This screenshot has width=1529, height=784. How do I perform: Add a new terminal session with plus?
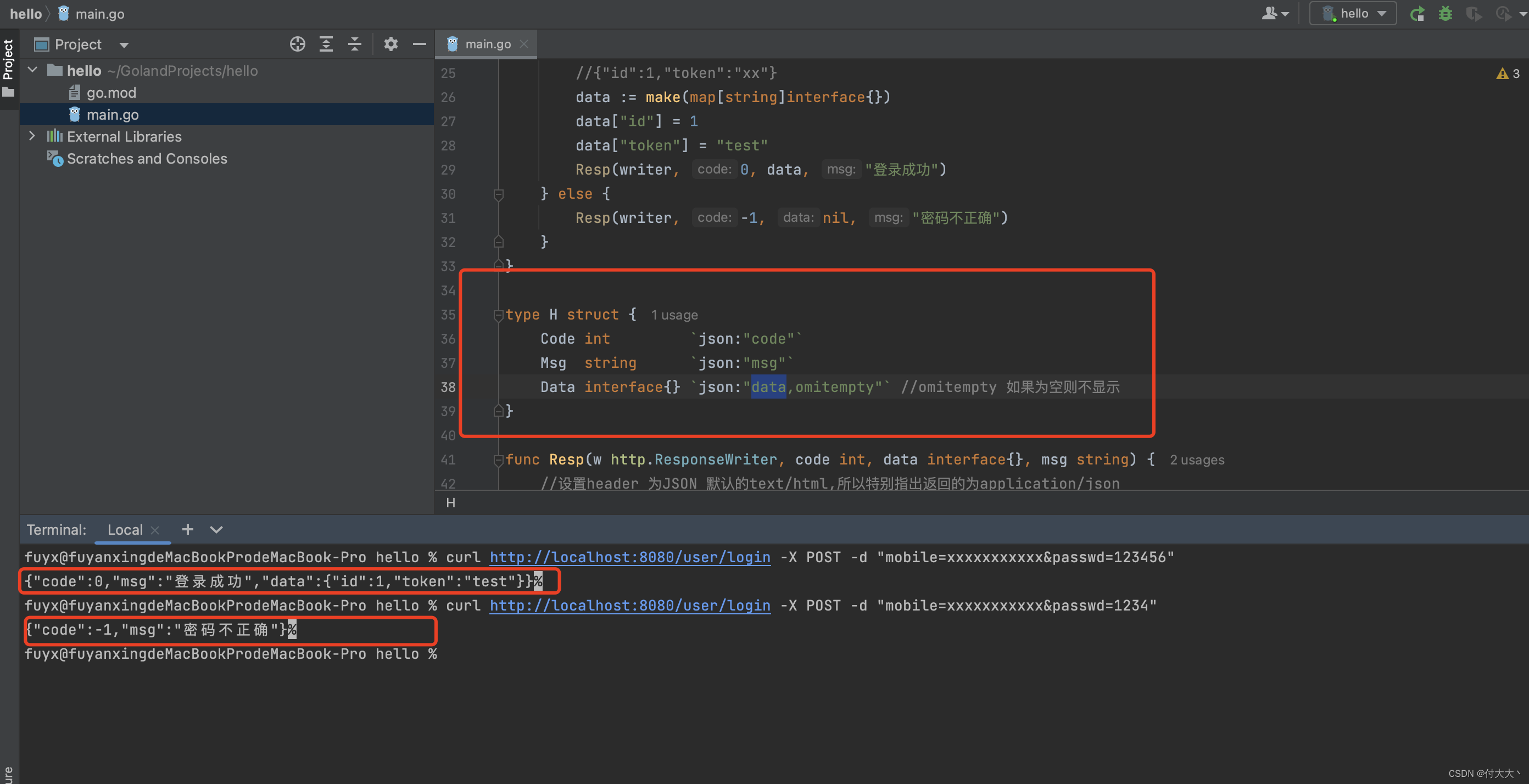(x=188, y=529)
